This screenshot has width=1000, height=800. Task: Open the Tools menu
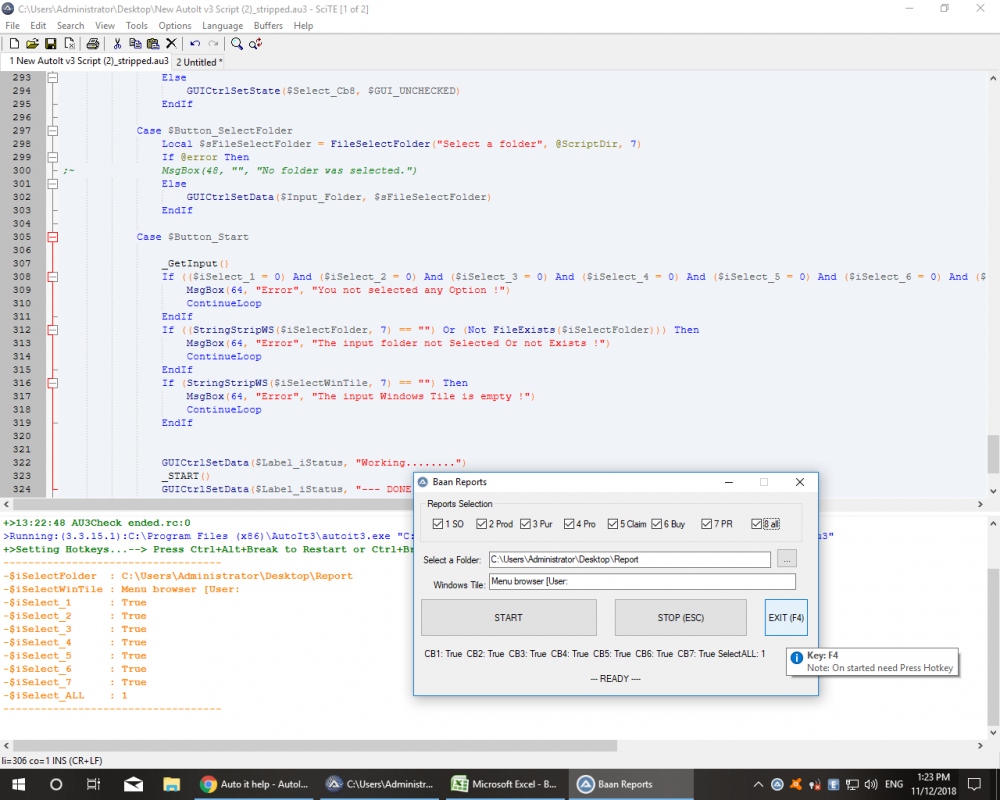136,26
